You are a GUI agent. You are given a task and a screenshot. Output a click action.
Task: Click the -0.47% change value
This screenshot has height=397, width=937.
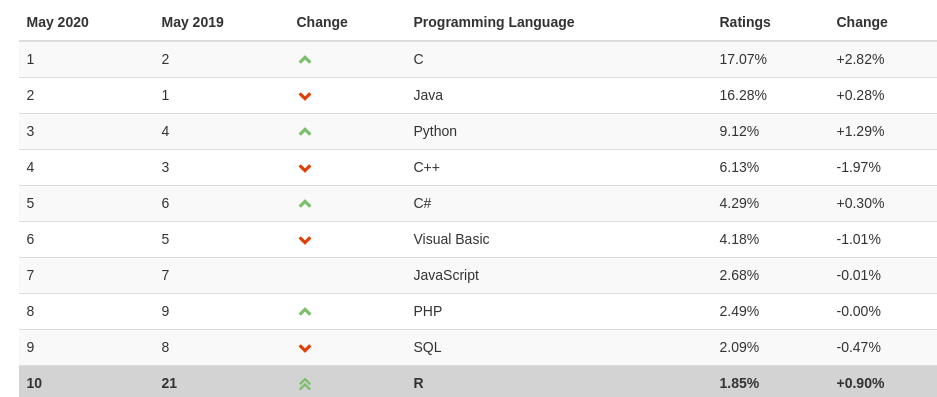click(x=858, y=347)
